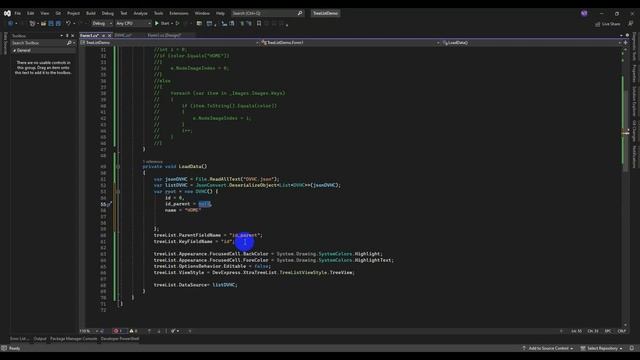The image size is (640, 360).
Task: Open the Any CPU platform dropdown
Action: click(x=133, y=24)
